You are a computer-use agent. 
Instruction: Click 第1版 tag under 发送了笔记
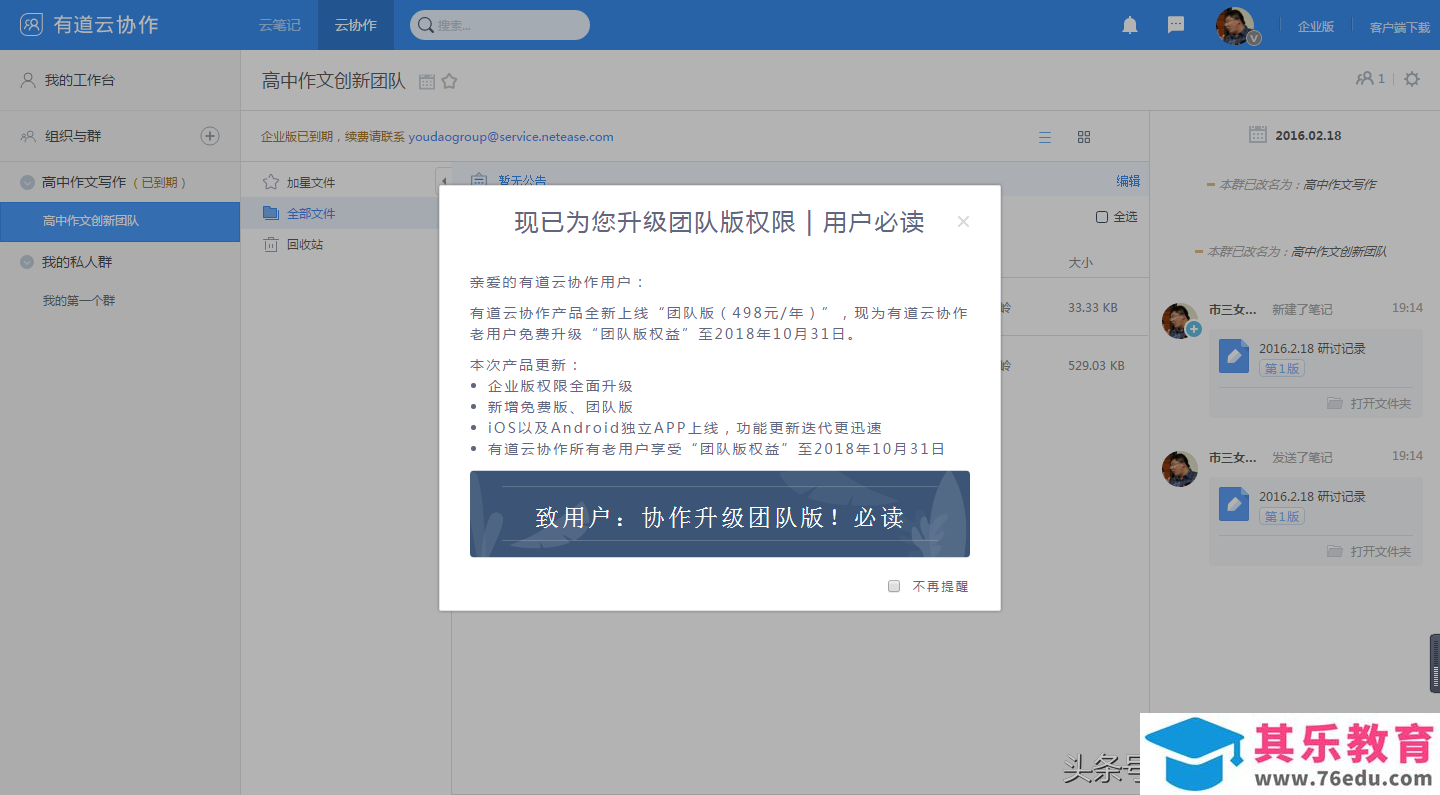click(1282, 517)
